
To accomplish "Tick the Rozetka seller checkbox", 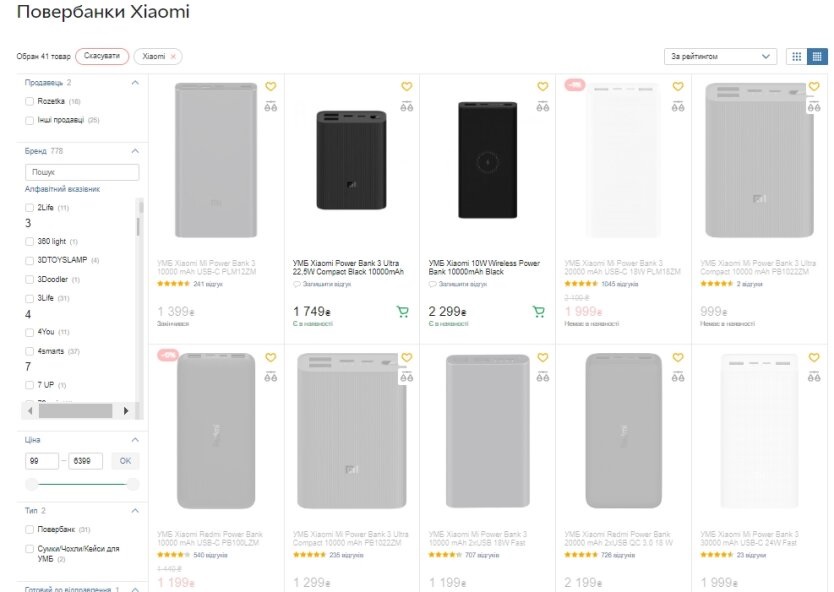I will [29, 101].
